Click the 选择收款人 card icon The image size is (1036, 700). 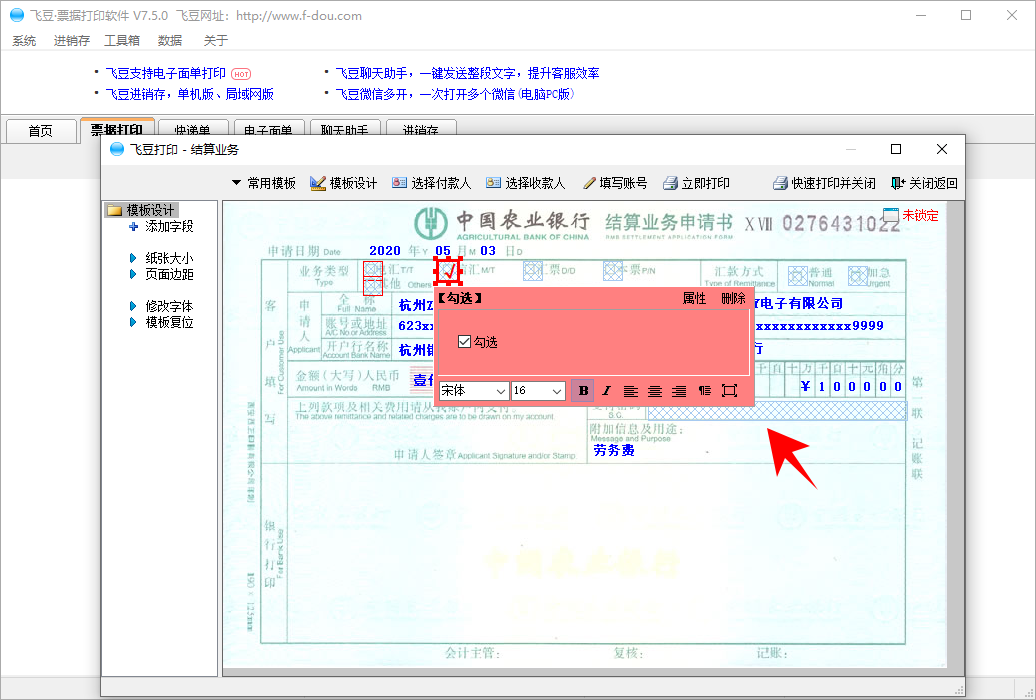[x=494, y=183]
